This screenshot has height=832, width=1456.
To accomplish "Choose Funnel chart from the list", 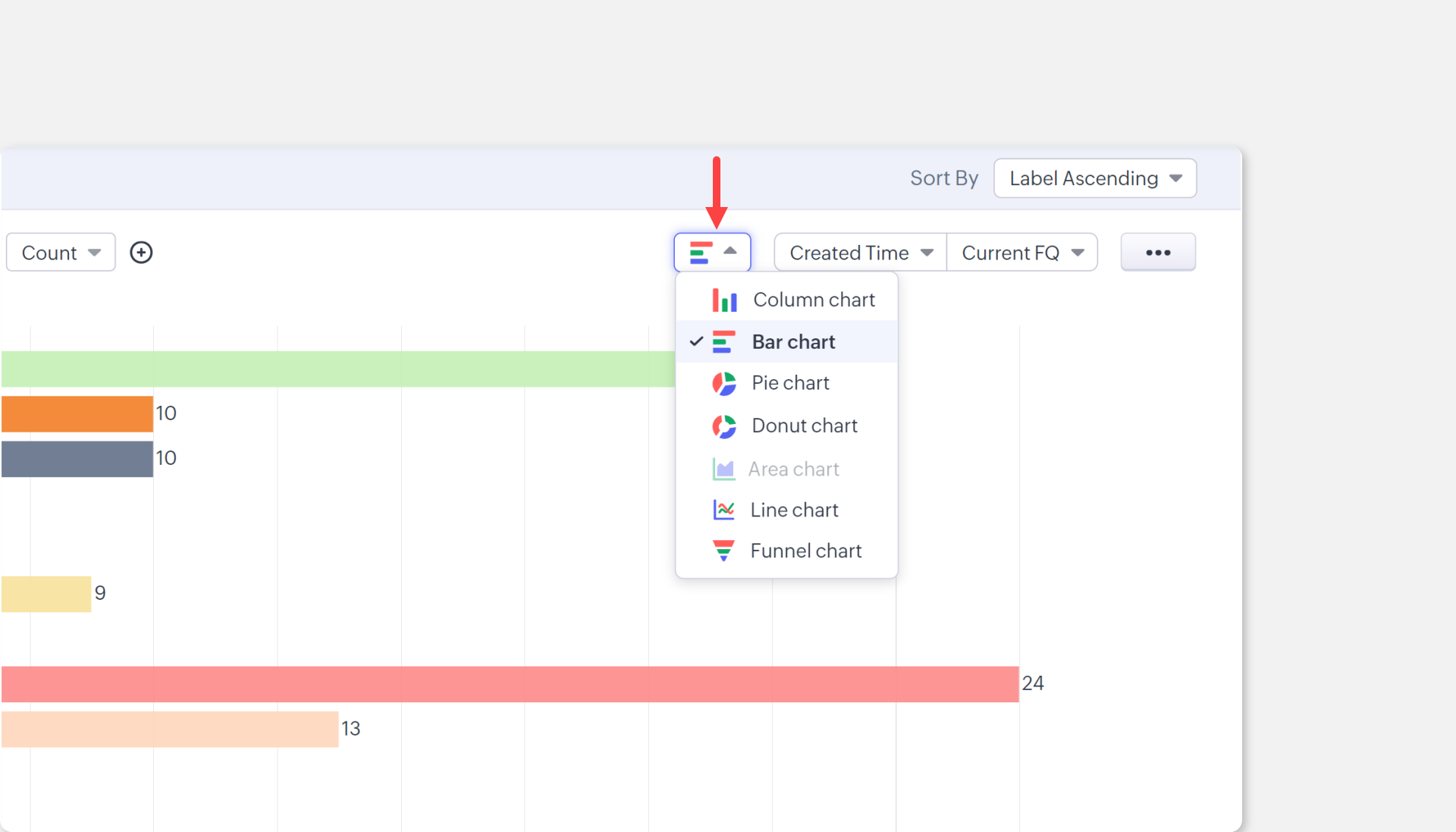I will (805, 551).
